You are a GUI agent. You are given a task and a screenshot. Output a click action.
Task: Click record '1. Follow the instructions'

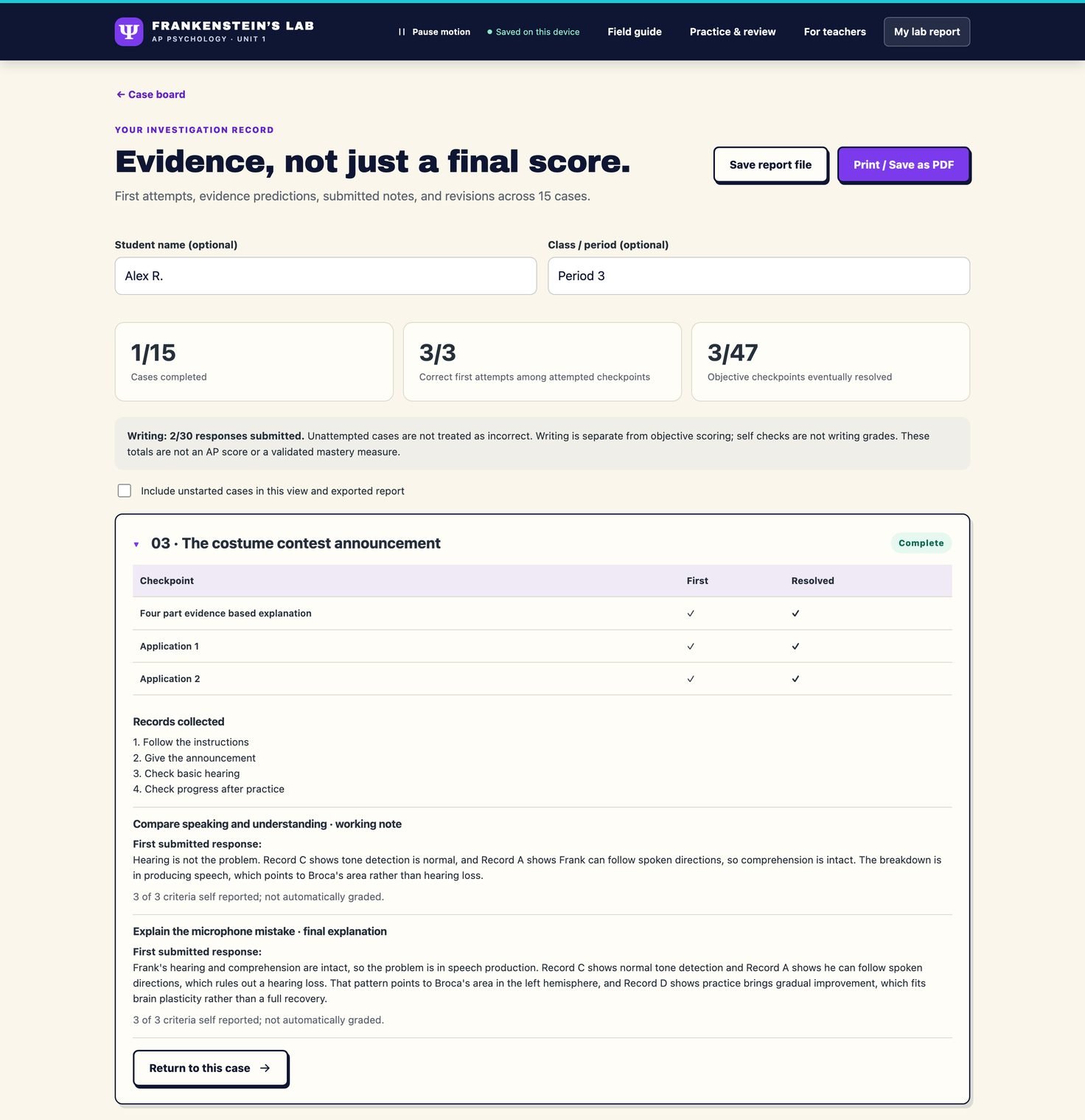(191, 742)
